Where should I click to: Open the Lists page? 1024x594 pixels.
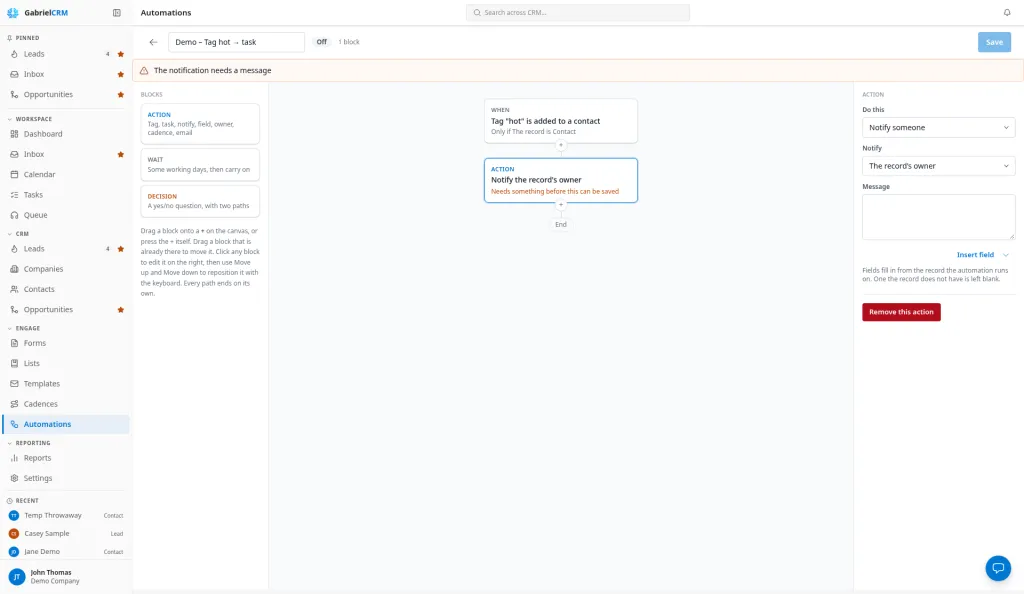[x=65, y=363]
